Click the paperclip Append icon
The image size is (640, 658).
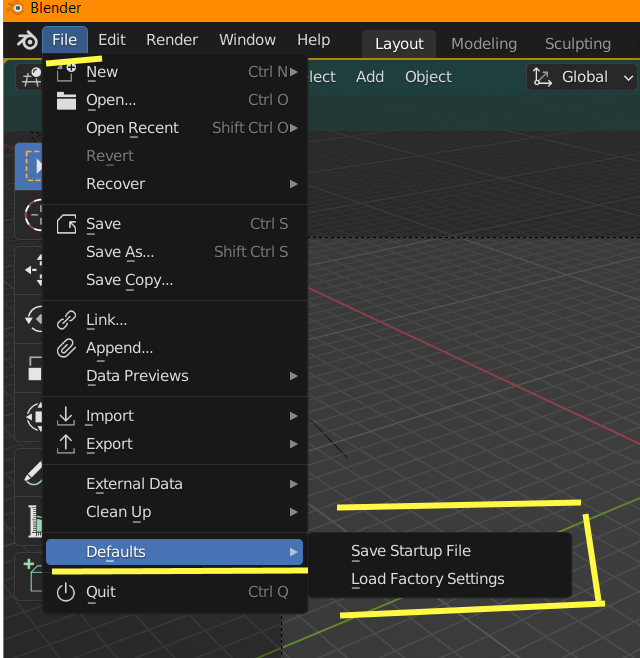[x=66, y=348]
